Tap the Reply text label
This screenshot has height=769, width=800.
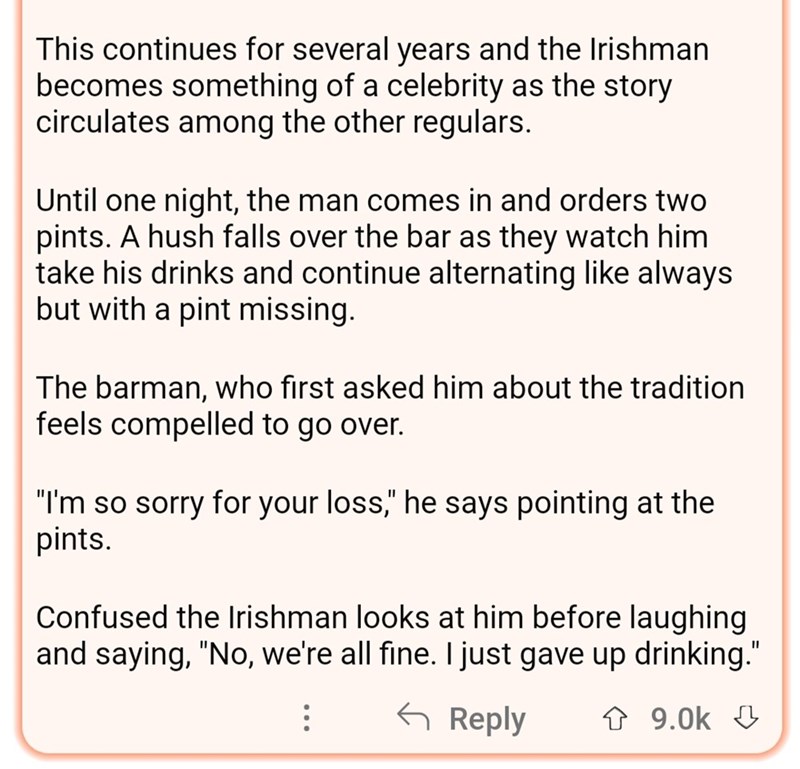pos(487,720)
